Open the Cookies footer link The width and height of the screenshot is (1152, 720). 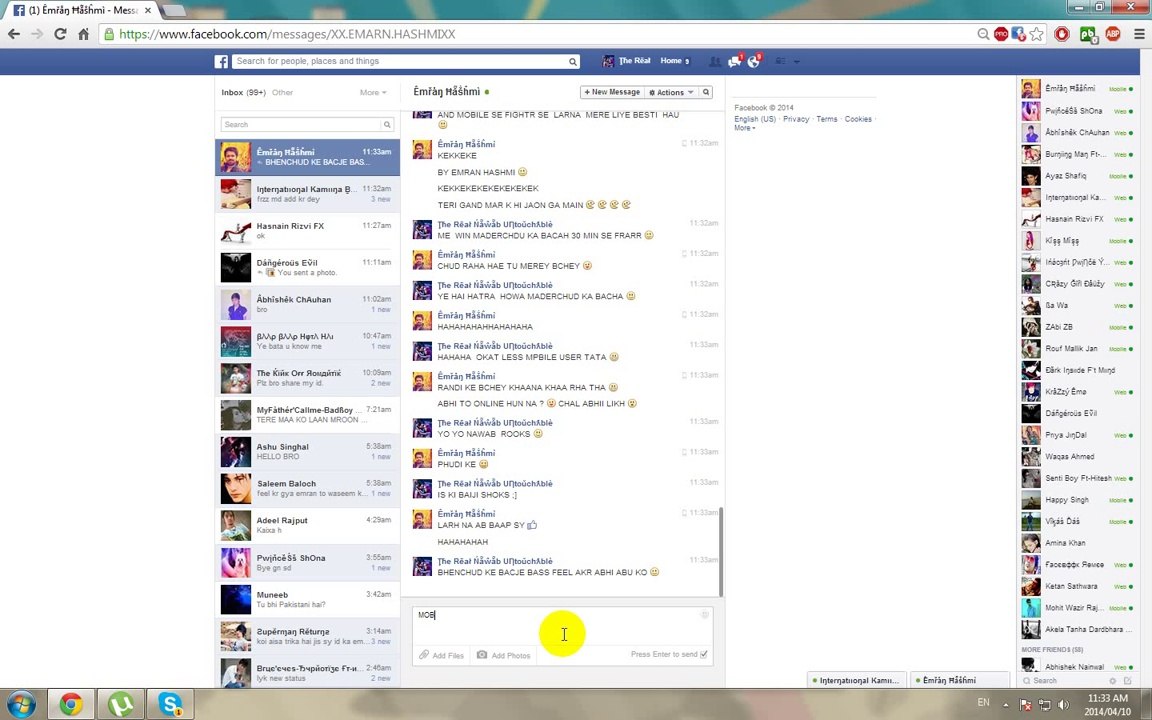click(x=858, y=119)
